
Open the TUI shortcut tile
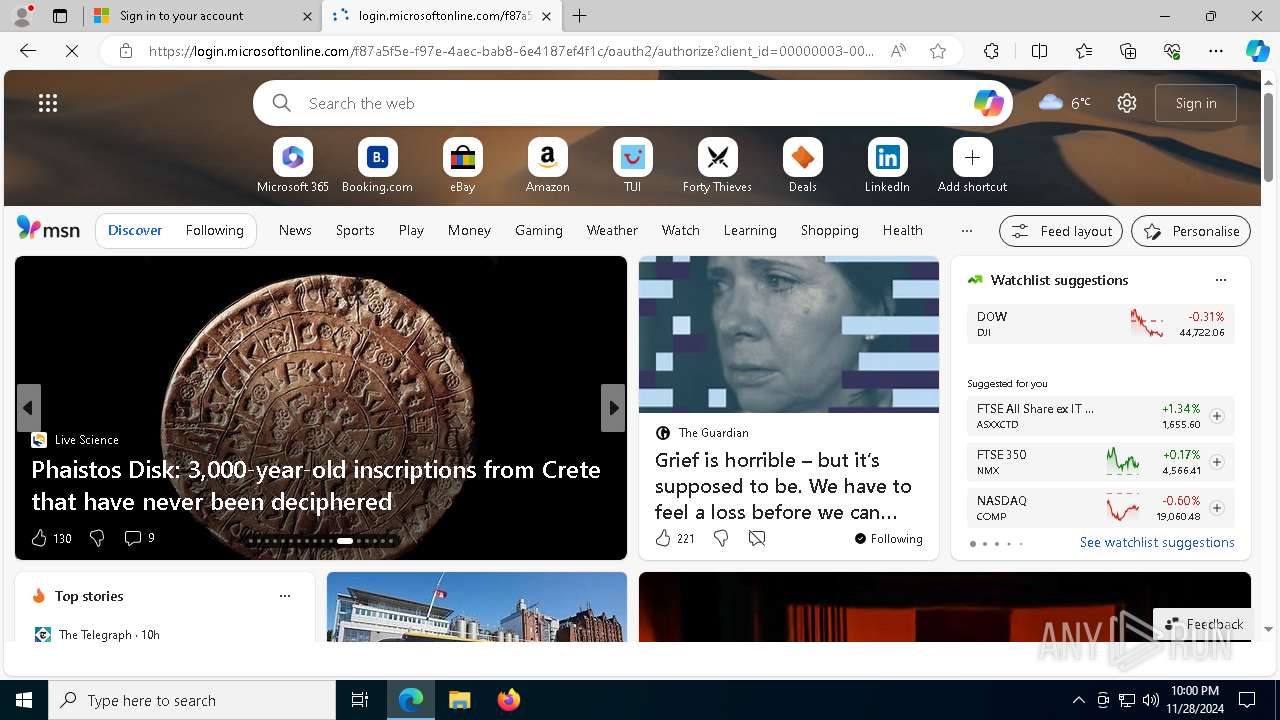632,166
